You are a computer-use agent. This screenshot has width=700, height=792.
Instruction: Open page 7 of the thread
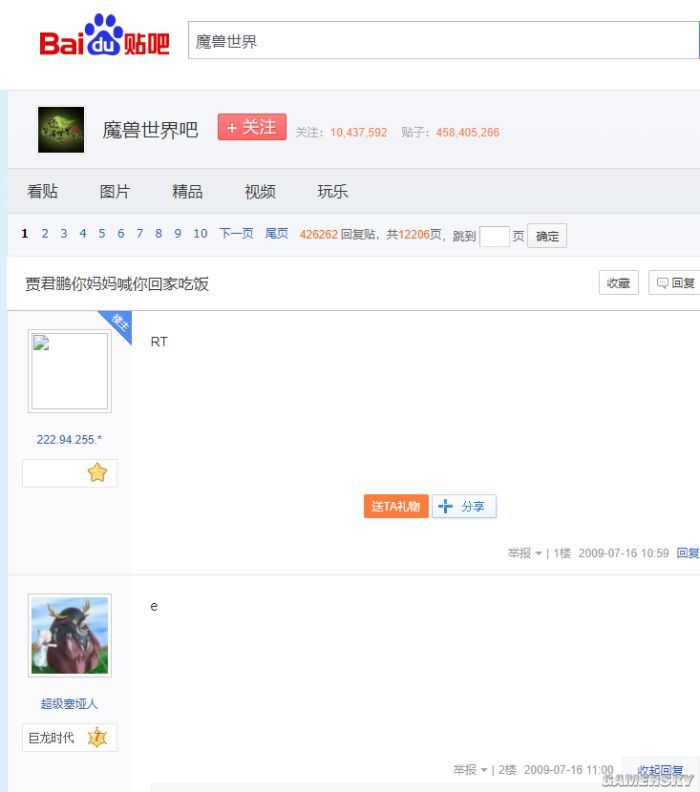point(139,233)
